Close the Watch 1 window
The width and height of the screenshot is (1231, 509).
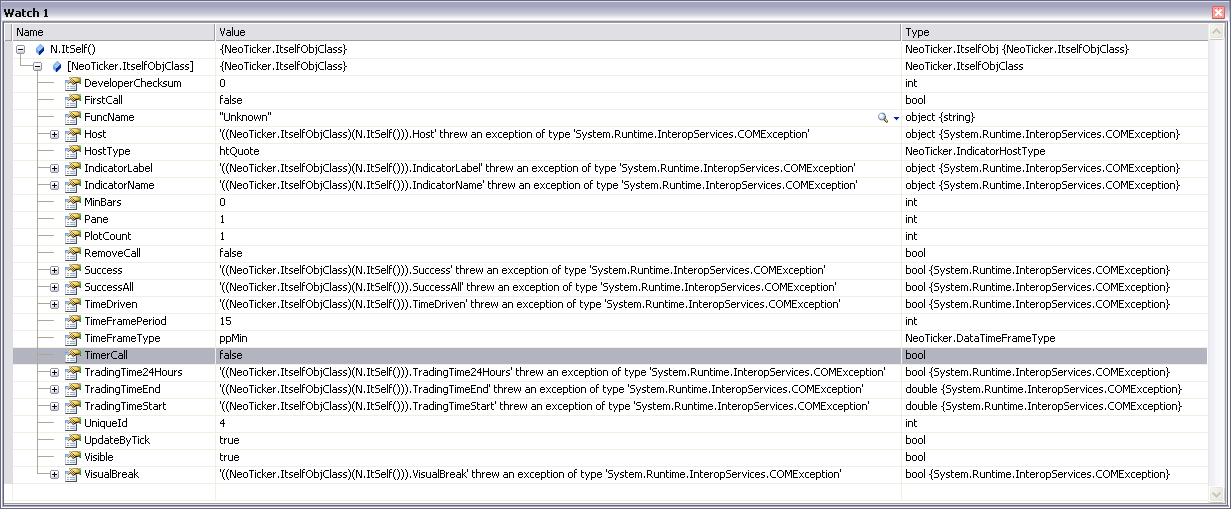click(x=1217, y=10)
